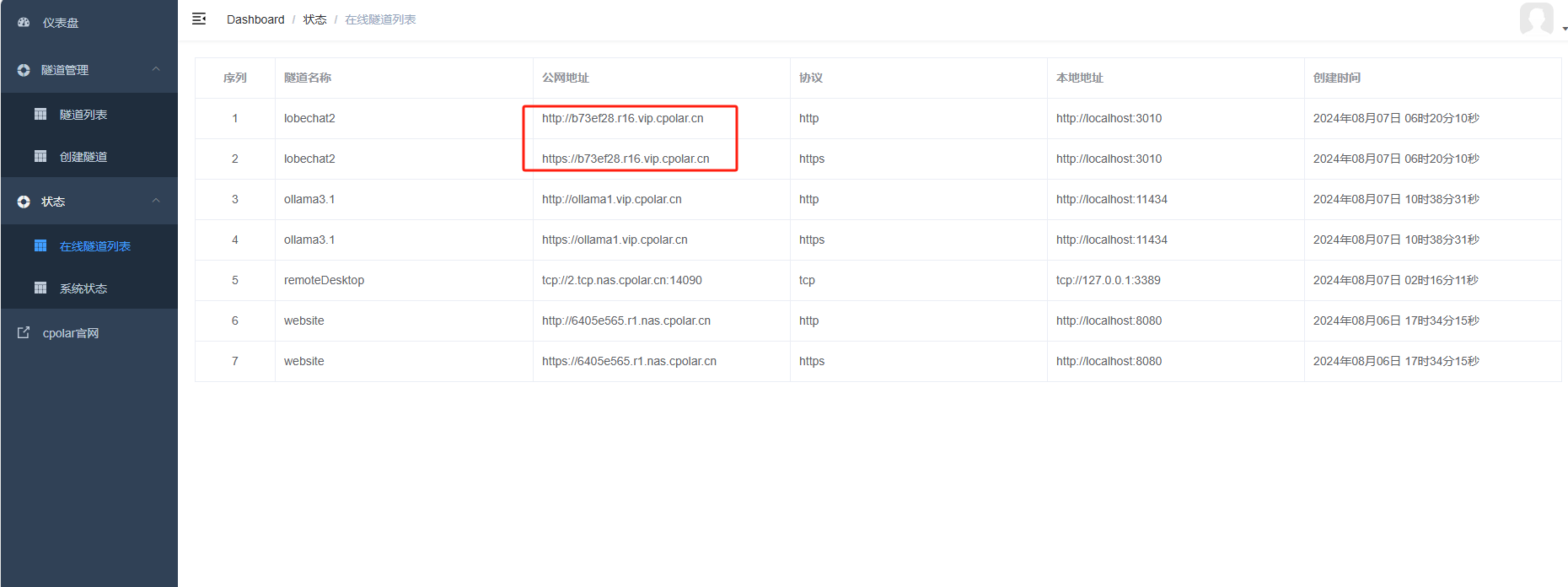Open the user avatar in top right
This screenshot has height=587, width=1568.
pos(1536,19)
